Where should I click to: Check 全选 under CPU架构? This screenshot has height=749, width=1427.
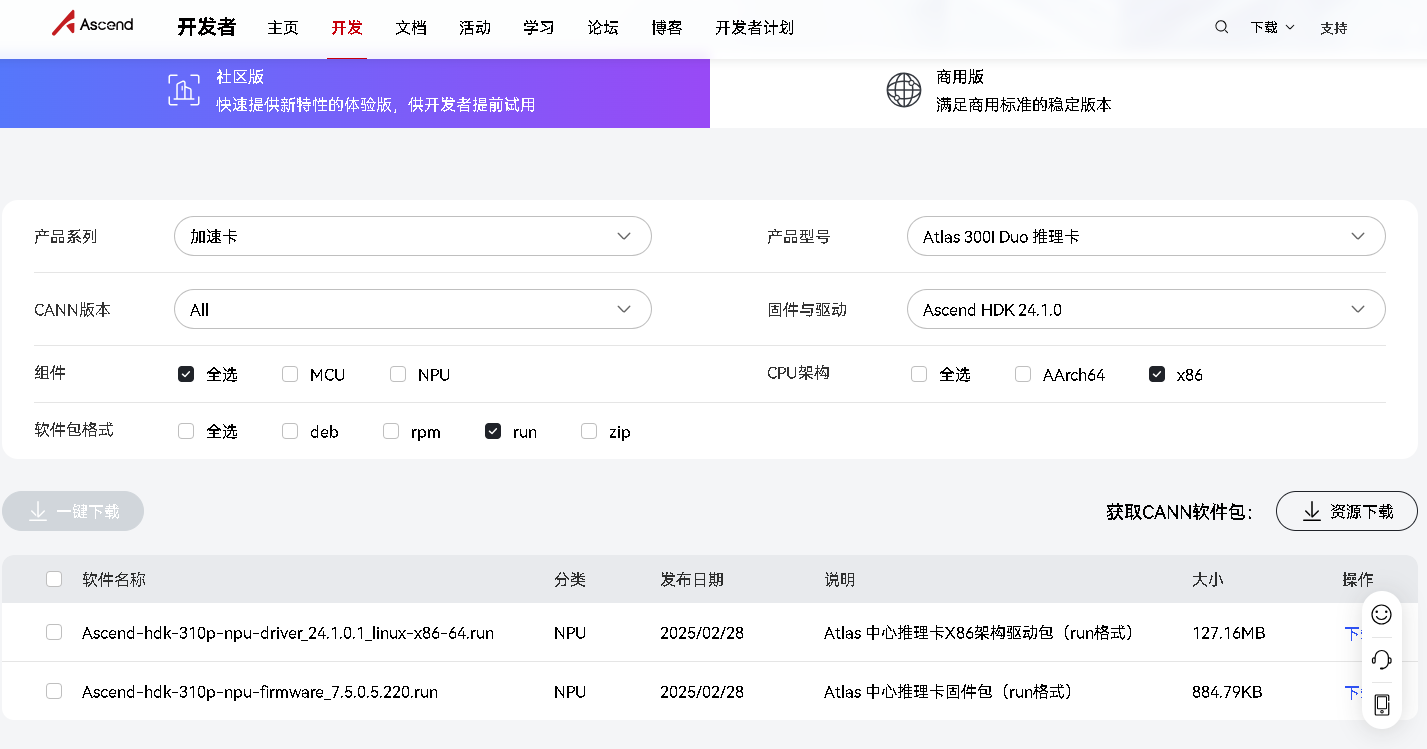pyautogui.click(x=919, y=374)
